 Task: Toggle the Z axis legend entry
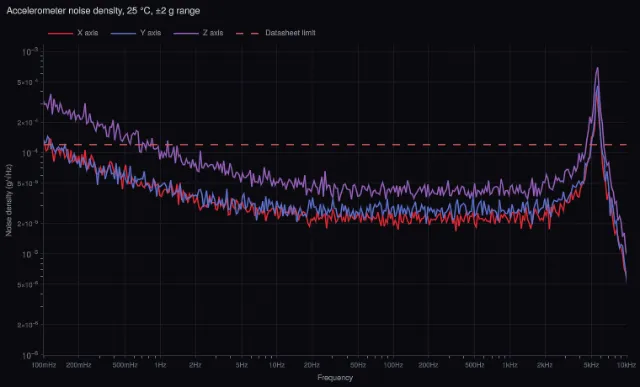coord(198,33)
